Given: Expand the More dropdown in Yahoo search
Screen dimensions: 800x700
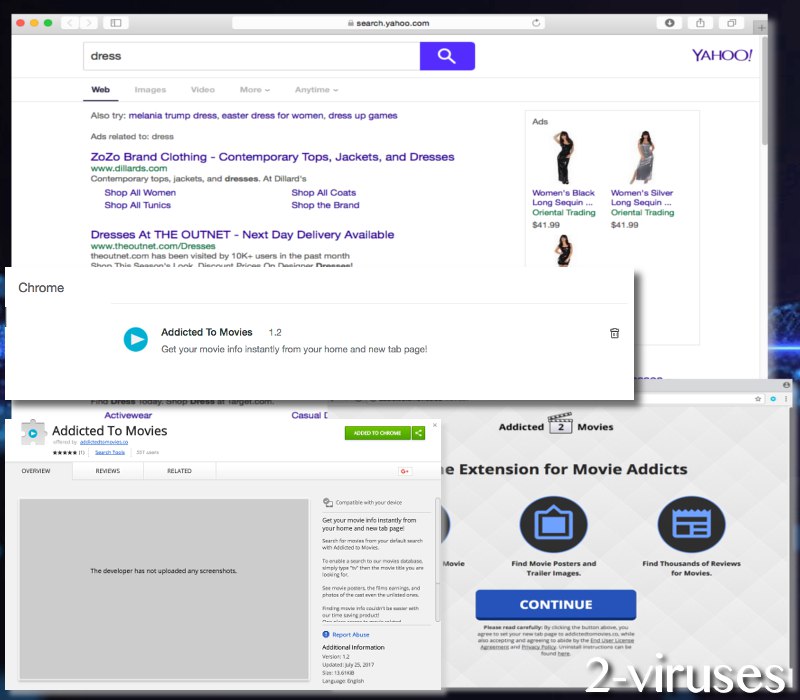Looking at the screenshot, I should click(x=254, y=90).
